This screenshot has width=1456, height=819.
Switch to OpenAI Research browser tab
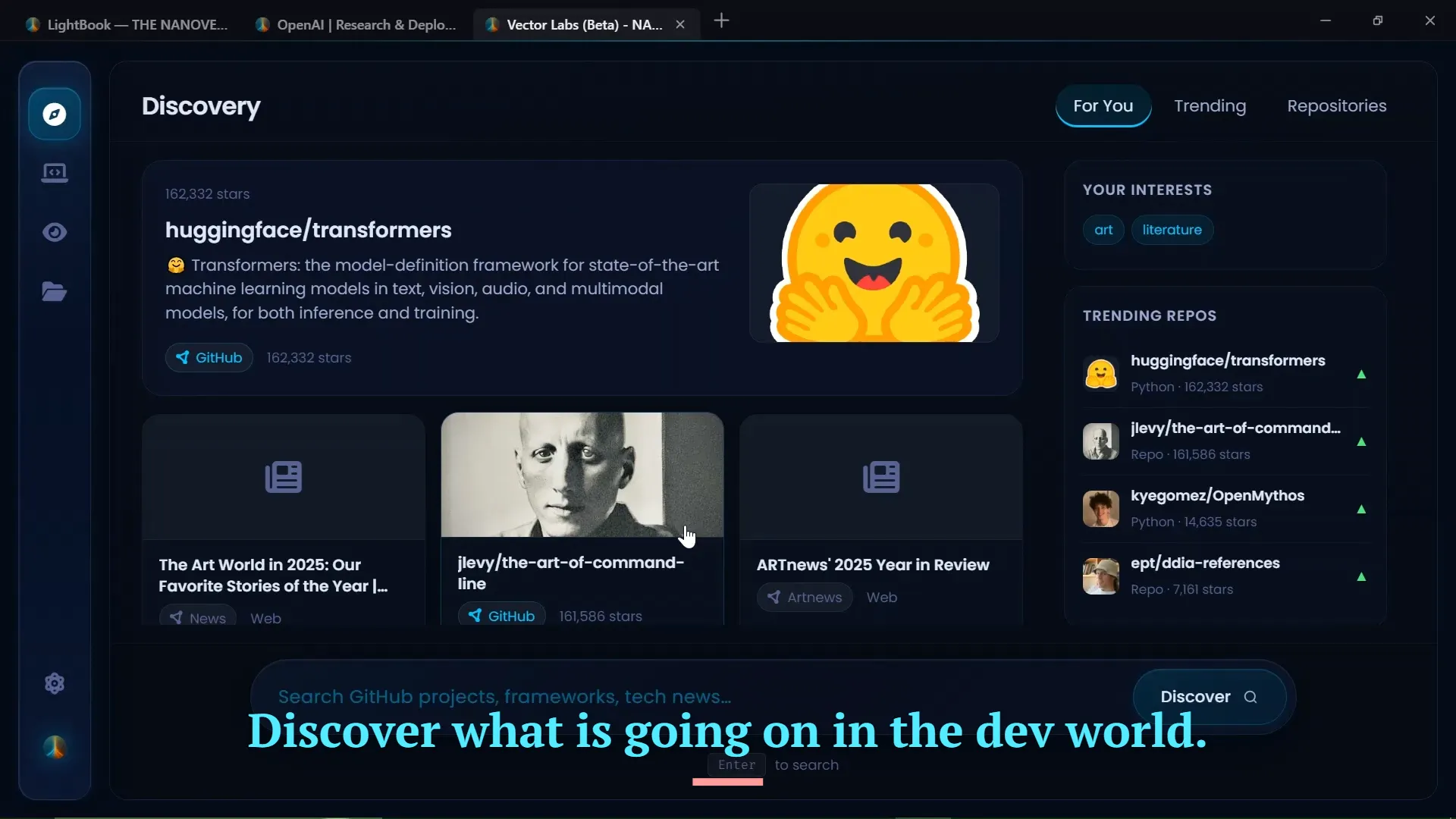(x=356, y=24)
